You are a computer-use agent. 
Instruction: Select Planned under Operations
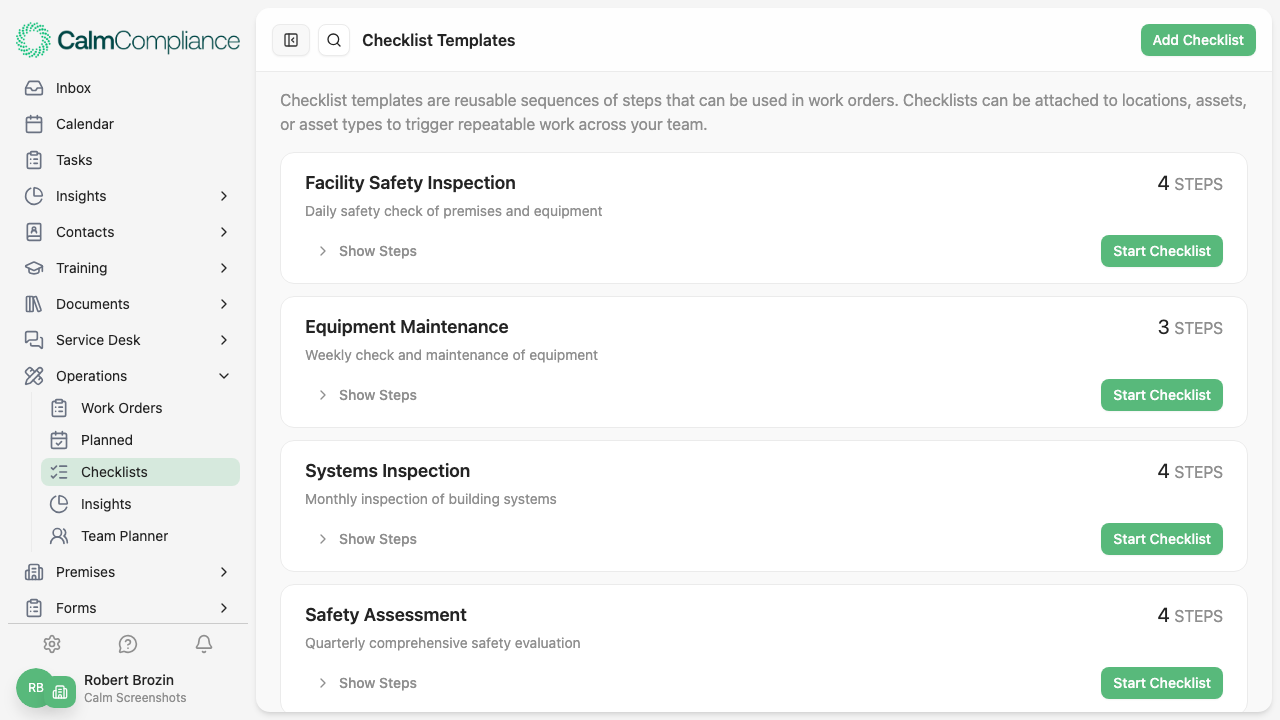[140, 440]
